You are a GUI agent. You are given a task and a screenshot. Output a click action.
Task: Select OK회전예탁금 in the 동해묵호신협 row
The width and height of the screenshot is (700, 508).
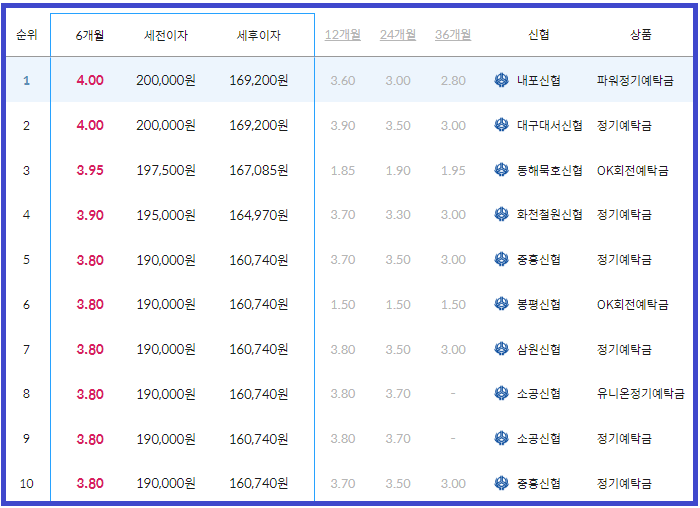[633, 170]
